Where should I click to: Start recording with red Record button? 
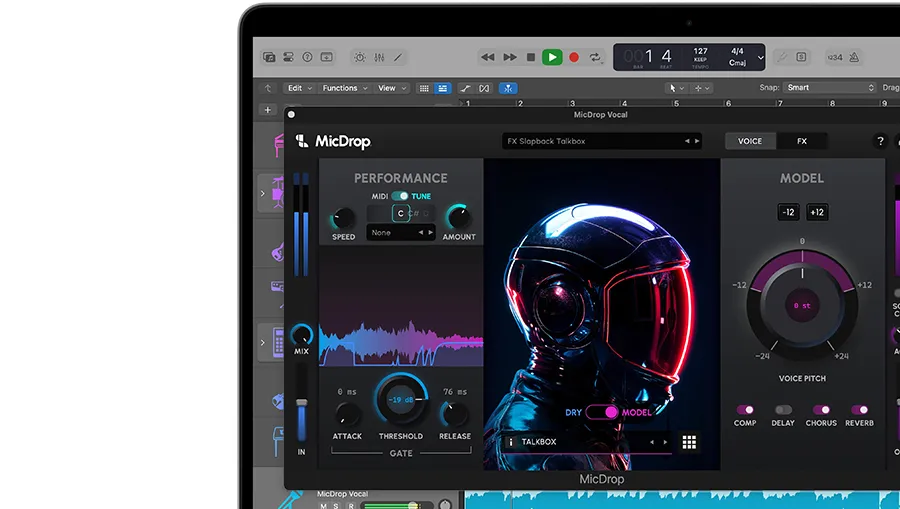pyautogui.click(x=574, y=57)
